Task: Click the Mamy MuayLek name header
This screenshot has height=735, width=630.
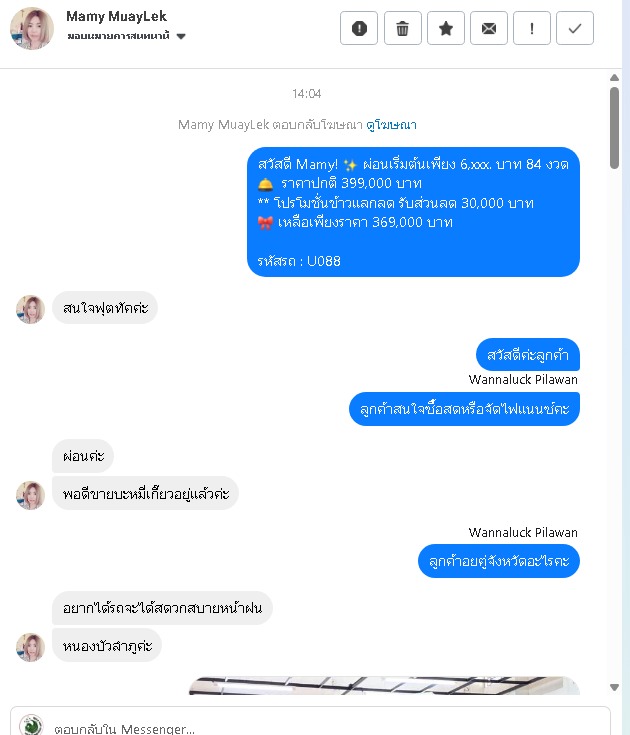Action: point(116,16)
